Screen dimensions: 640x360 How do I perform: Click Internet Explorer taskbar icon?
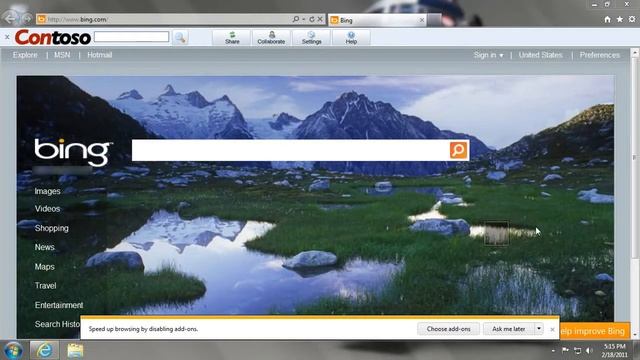(44, 350)
